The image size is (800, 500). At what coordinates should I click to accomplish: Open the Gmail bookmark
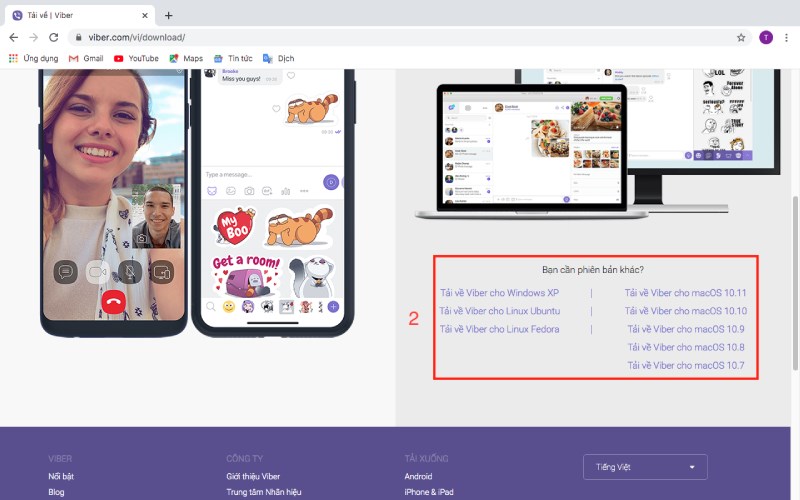tap(86, 58)
